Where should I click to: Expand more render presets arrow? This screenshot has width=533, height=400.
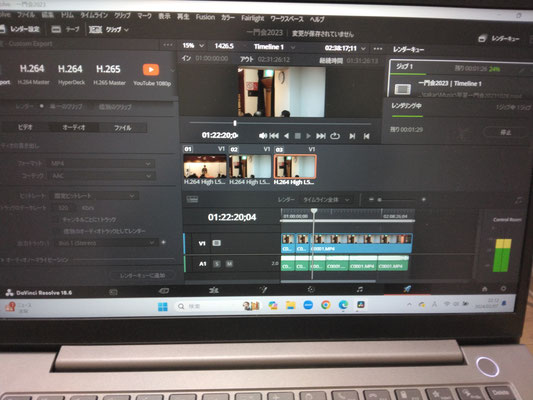(172, 71)
